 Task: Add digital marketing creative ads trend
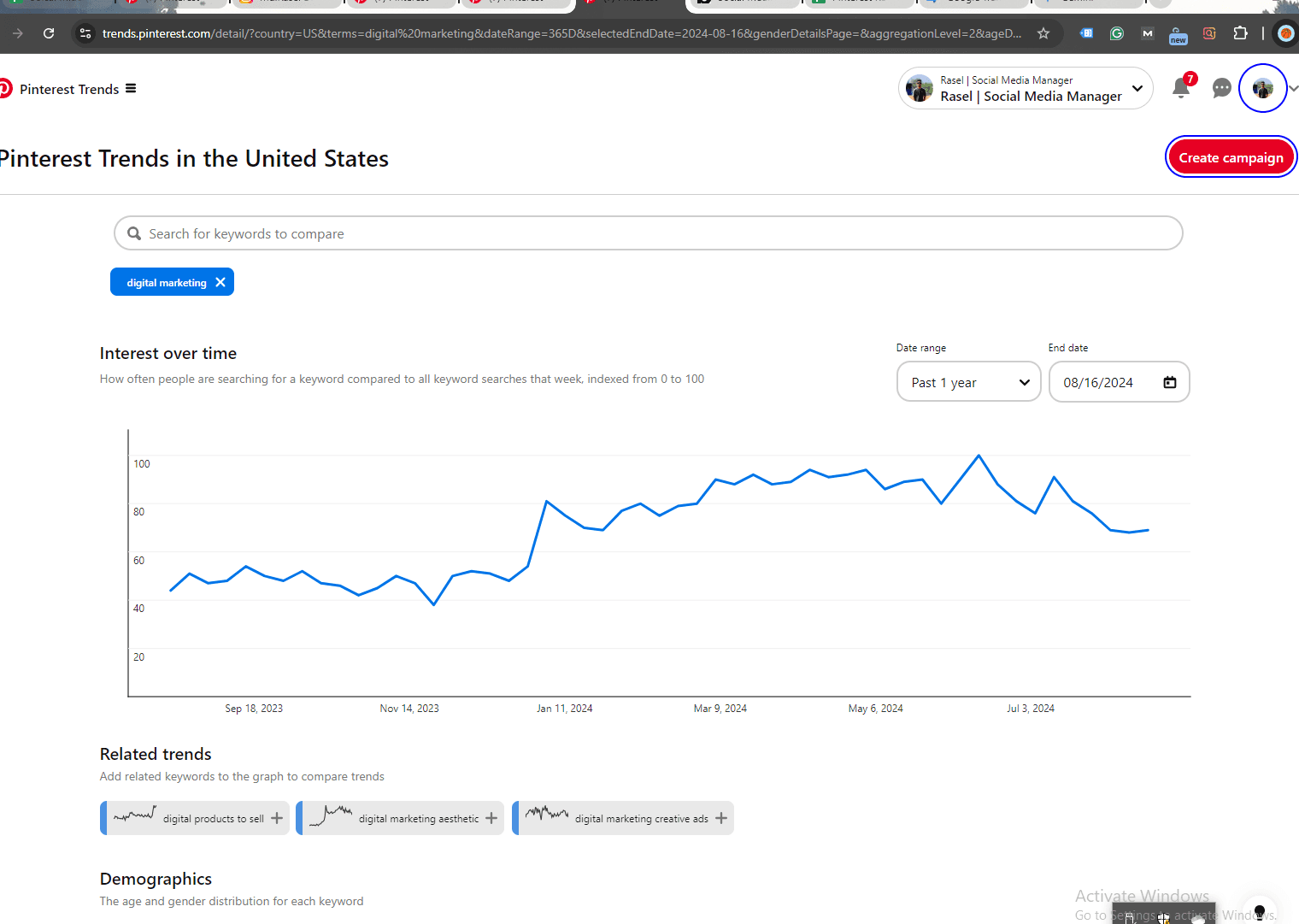623,818
